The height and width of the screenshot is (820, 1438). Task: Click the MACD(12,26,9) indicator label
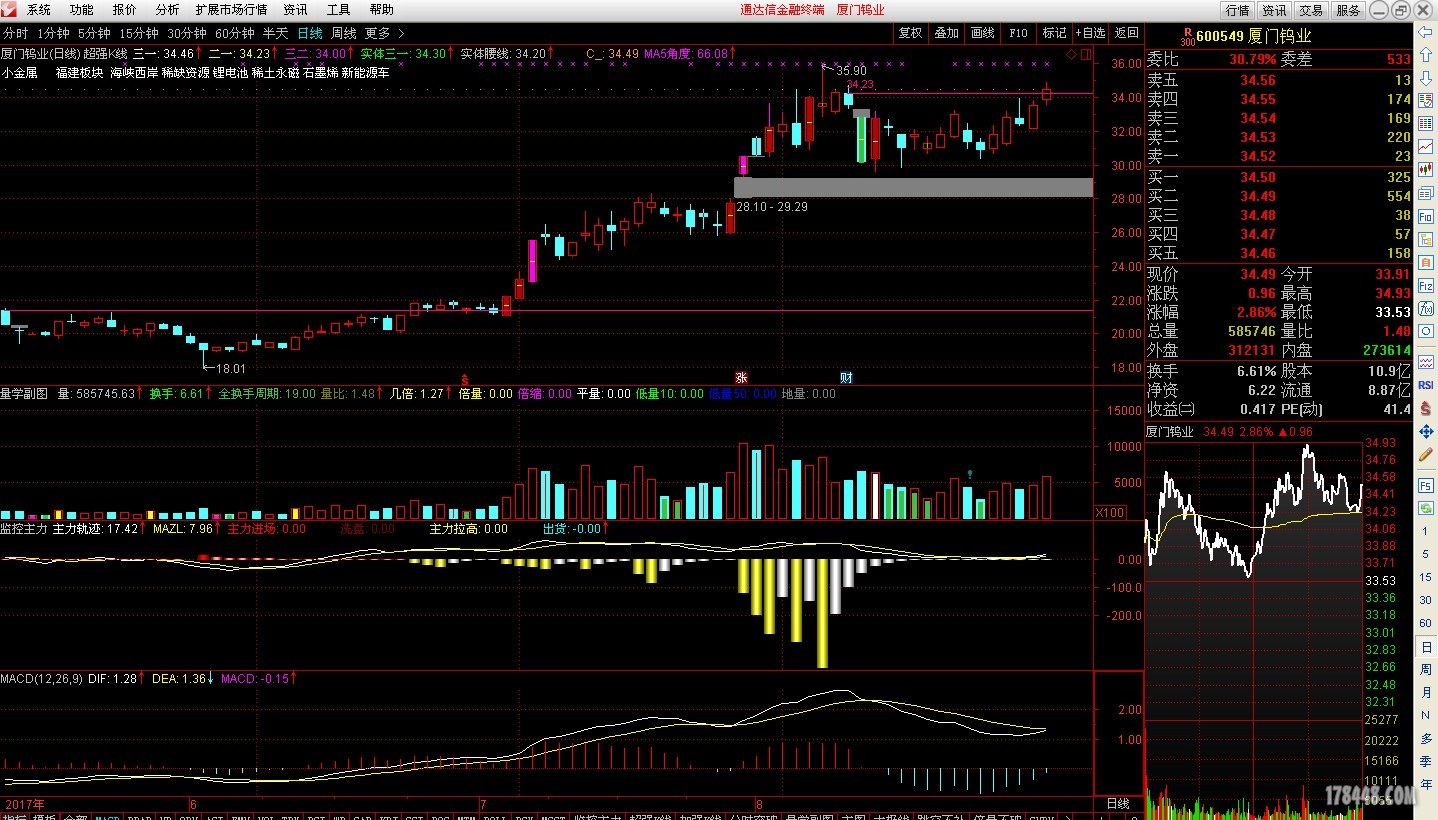coord(41,679)
